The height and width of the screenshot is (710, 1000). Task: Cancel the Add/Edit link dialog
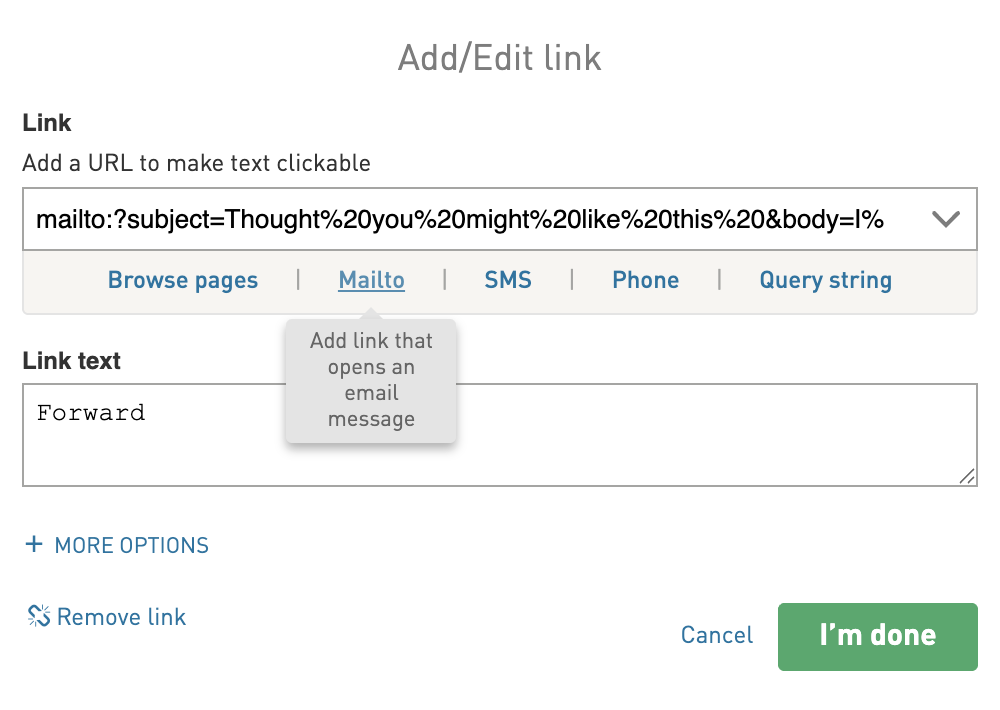coord(717,635)
